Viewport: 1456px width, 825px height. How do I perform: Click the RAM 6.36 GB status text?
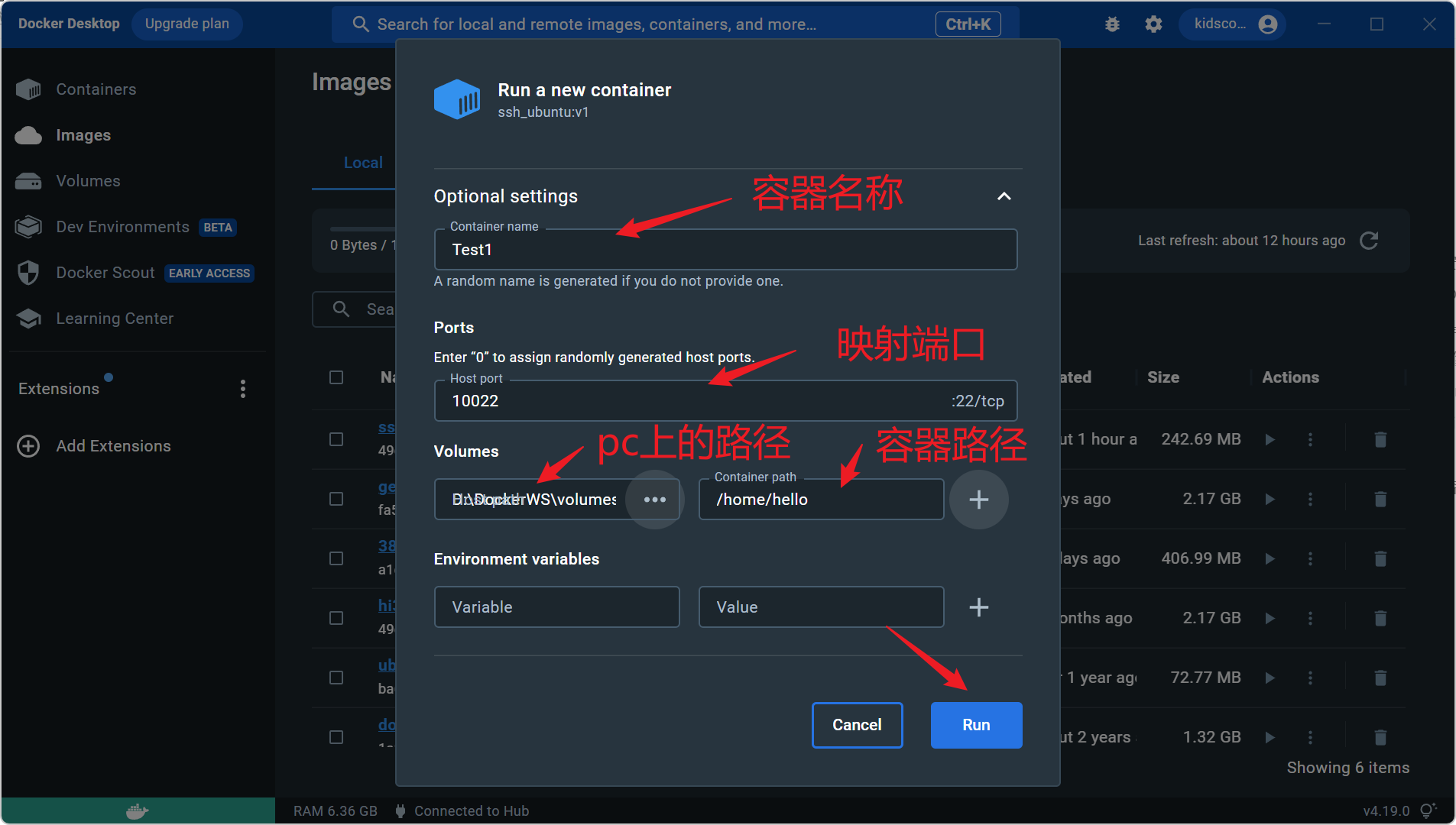tap(336, 811)
